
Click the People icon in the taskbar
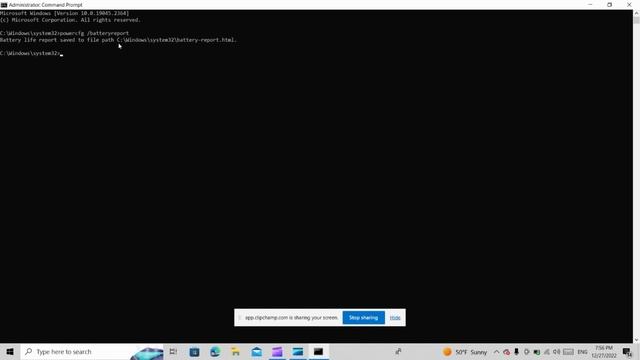[x=398, y=351]
